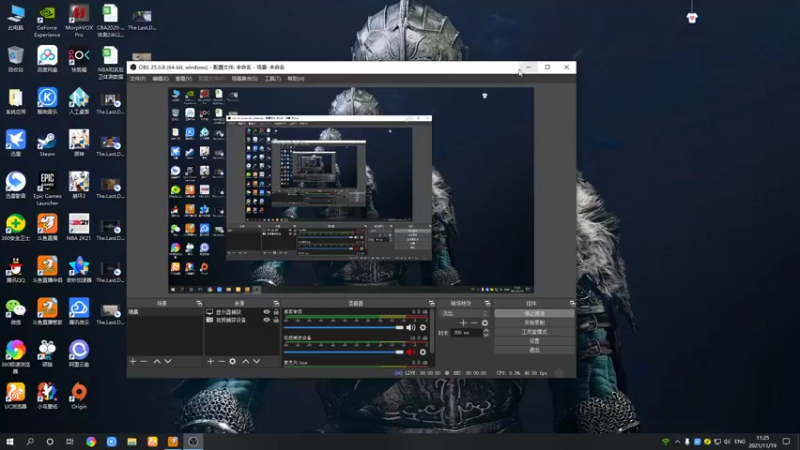Image resolution: width=800 pixels, height=450 pixels.
Task: Toggle visibility eye for 视频捕获设备 source
Action: [x=266, y=320]
